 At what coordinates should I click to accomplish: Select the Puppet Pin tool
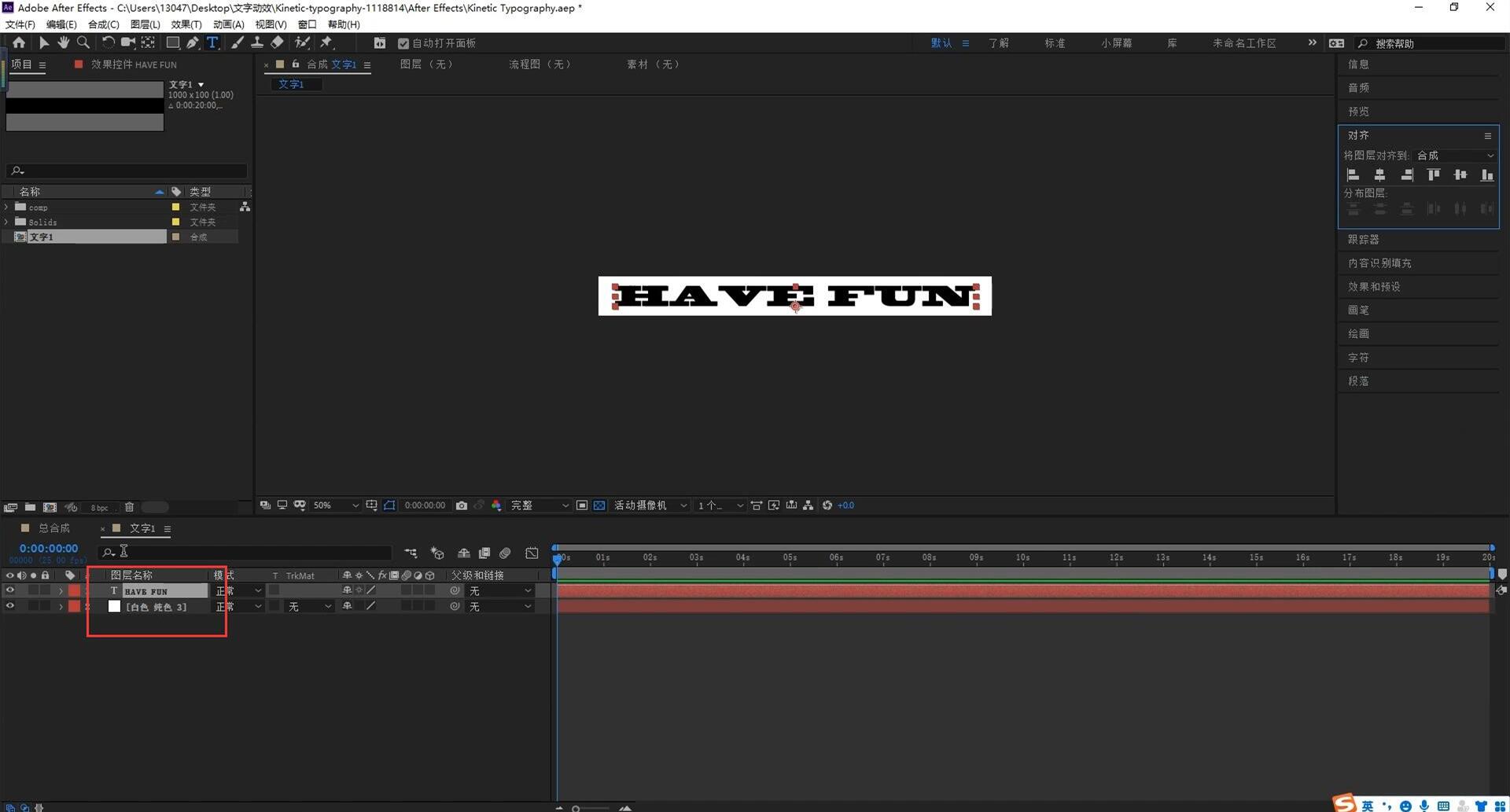[x=326, y=42]
